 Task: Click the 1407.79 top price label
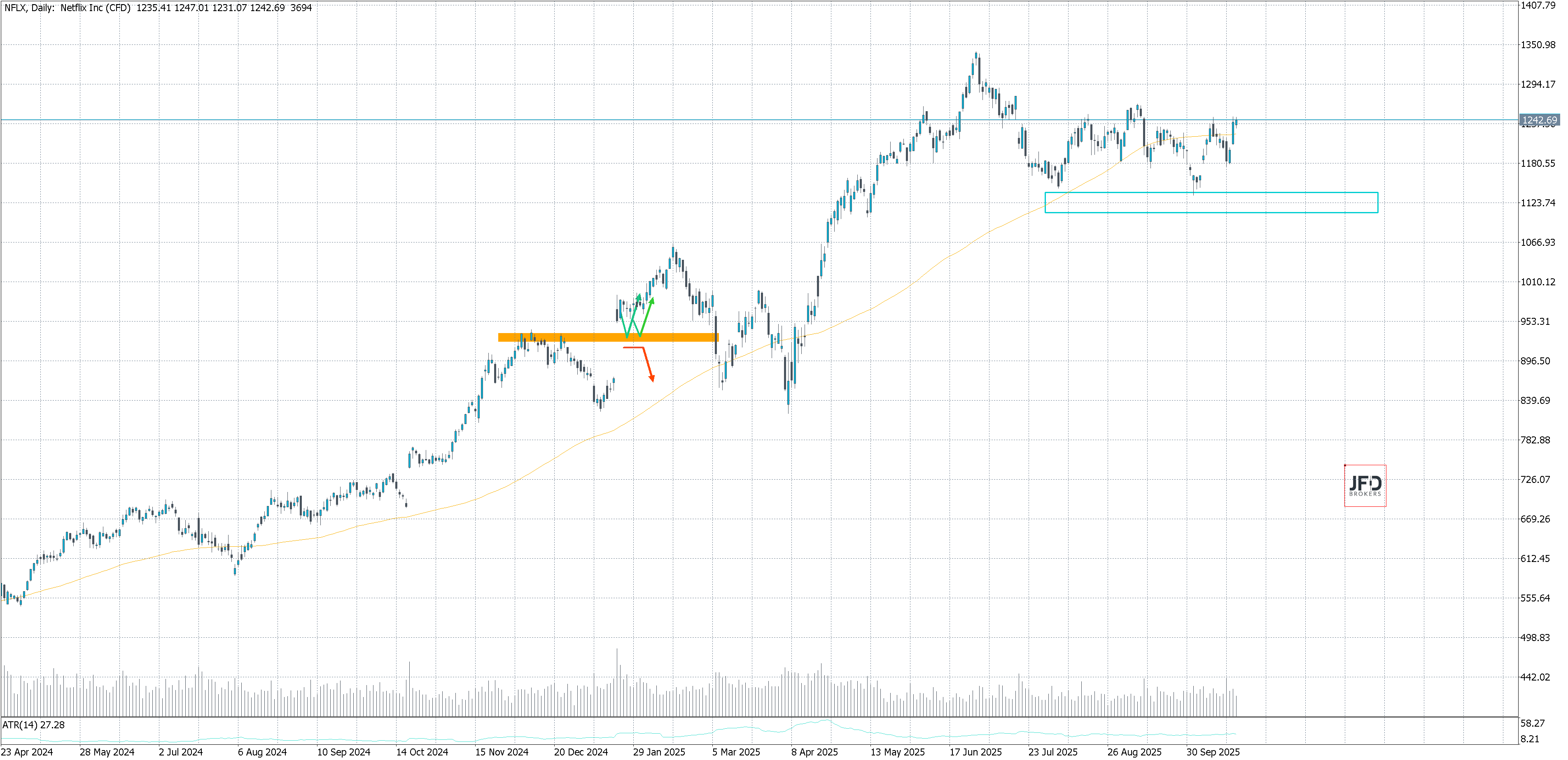1538,5
